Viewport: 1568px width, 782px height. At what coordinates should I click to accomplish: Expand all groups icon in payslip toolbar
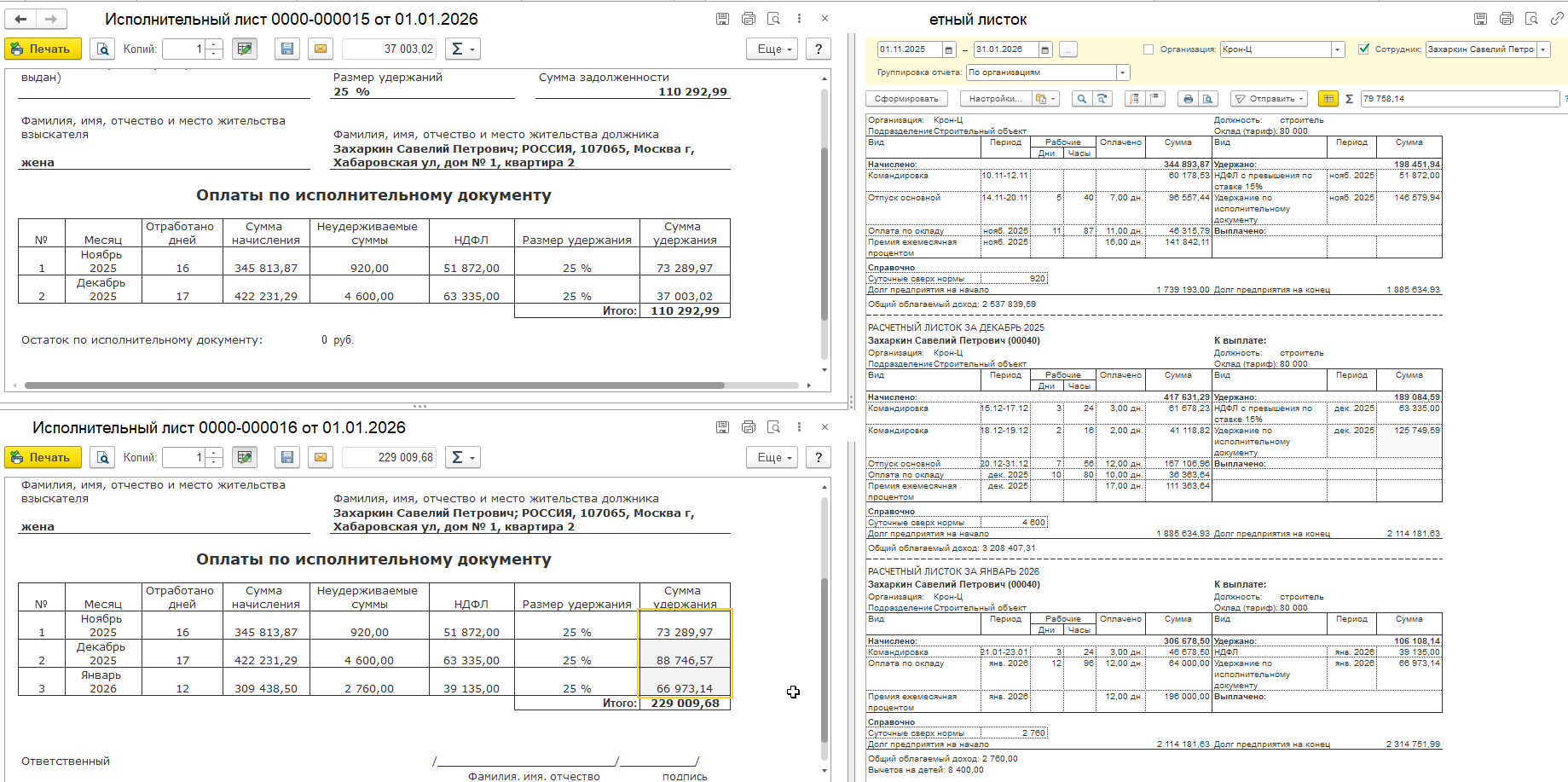coord(1135,99)
